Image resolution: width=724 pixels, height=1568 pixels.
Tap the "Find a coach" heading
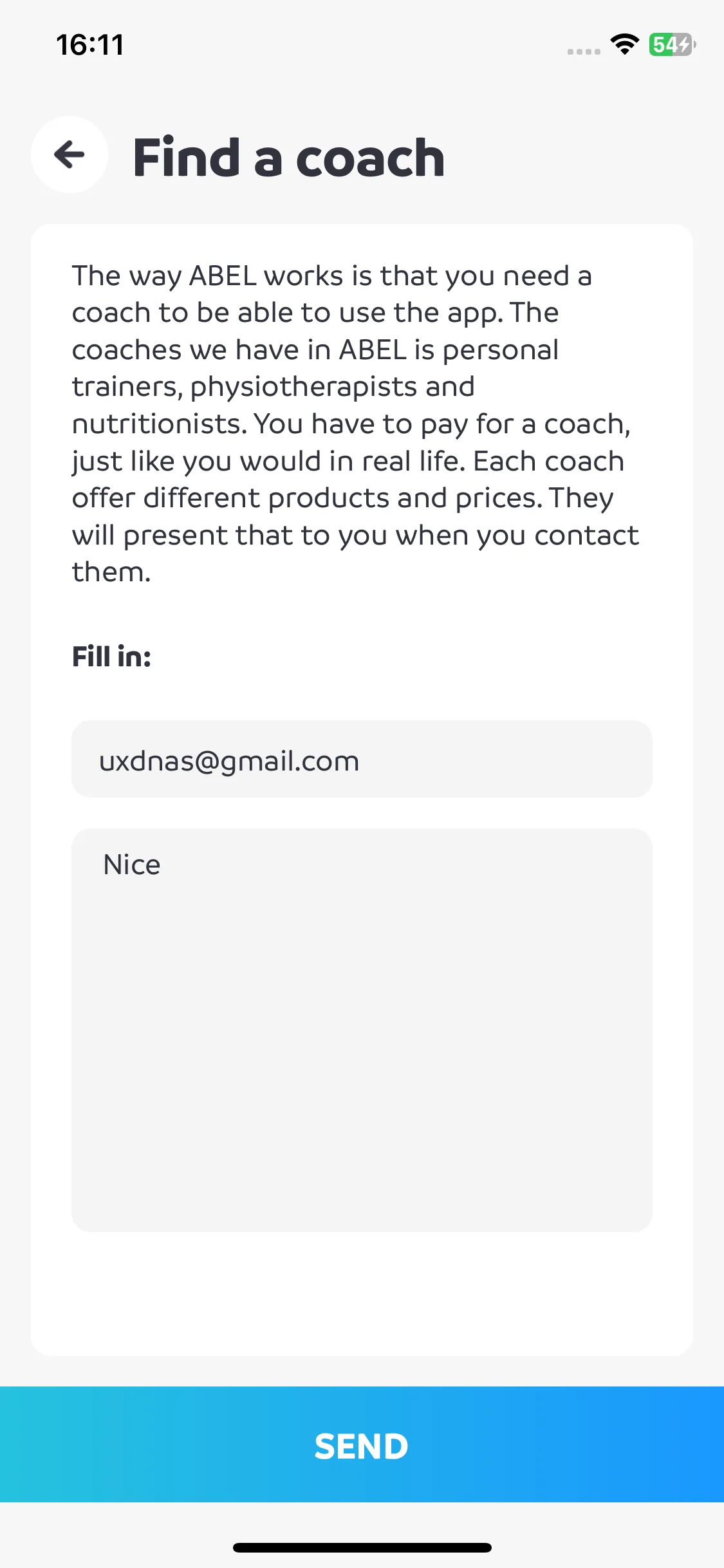point(288,158)
